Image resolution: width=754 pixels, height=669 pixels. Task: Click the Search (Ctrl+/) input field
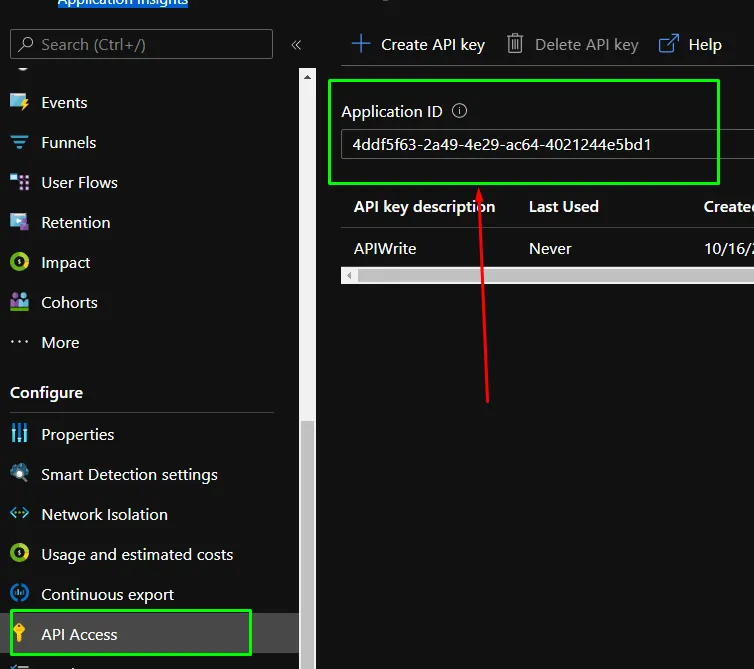coord(141,44)
